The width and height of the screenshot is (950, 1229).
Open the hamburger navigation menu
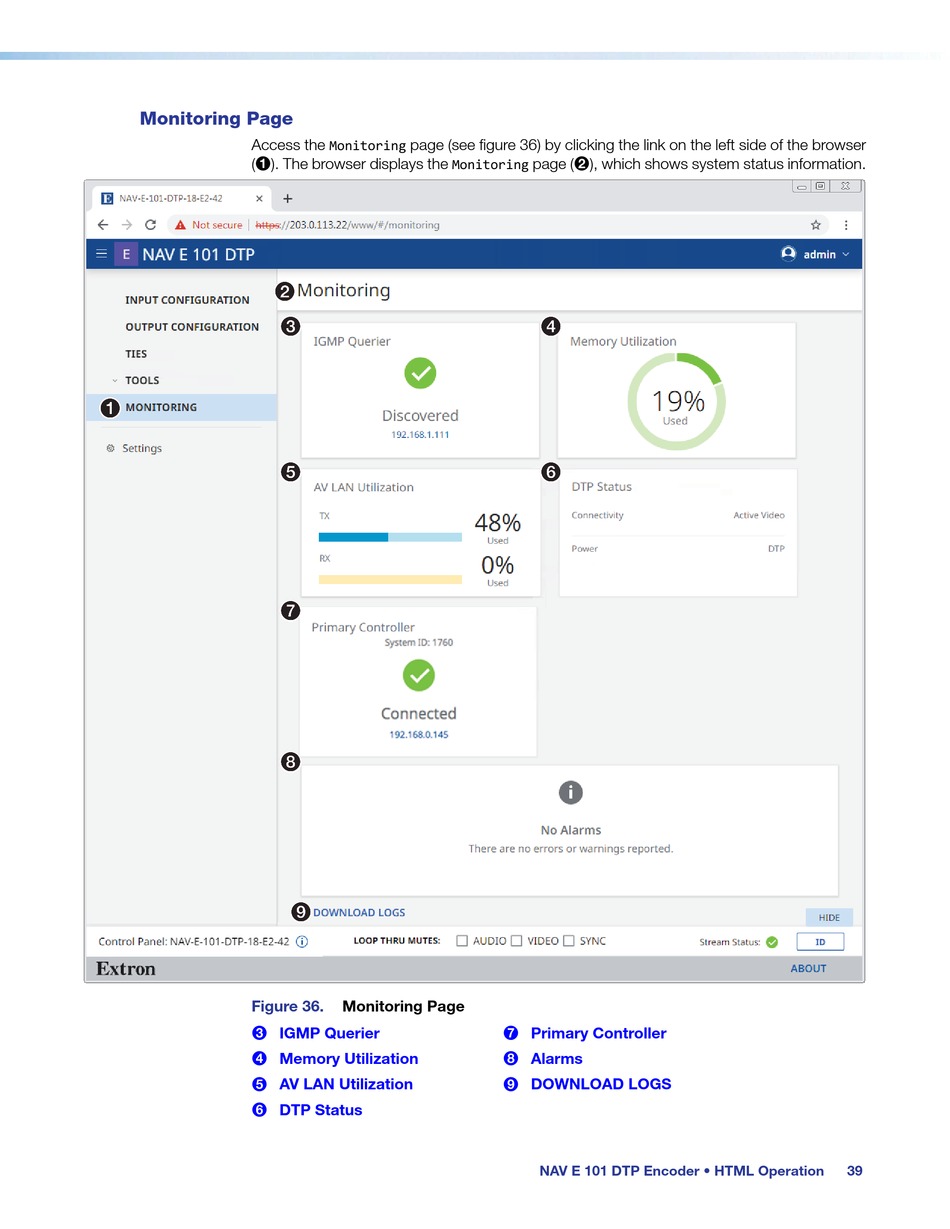(x=101, y=254)
